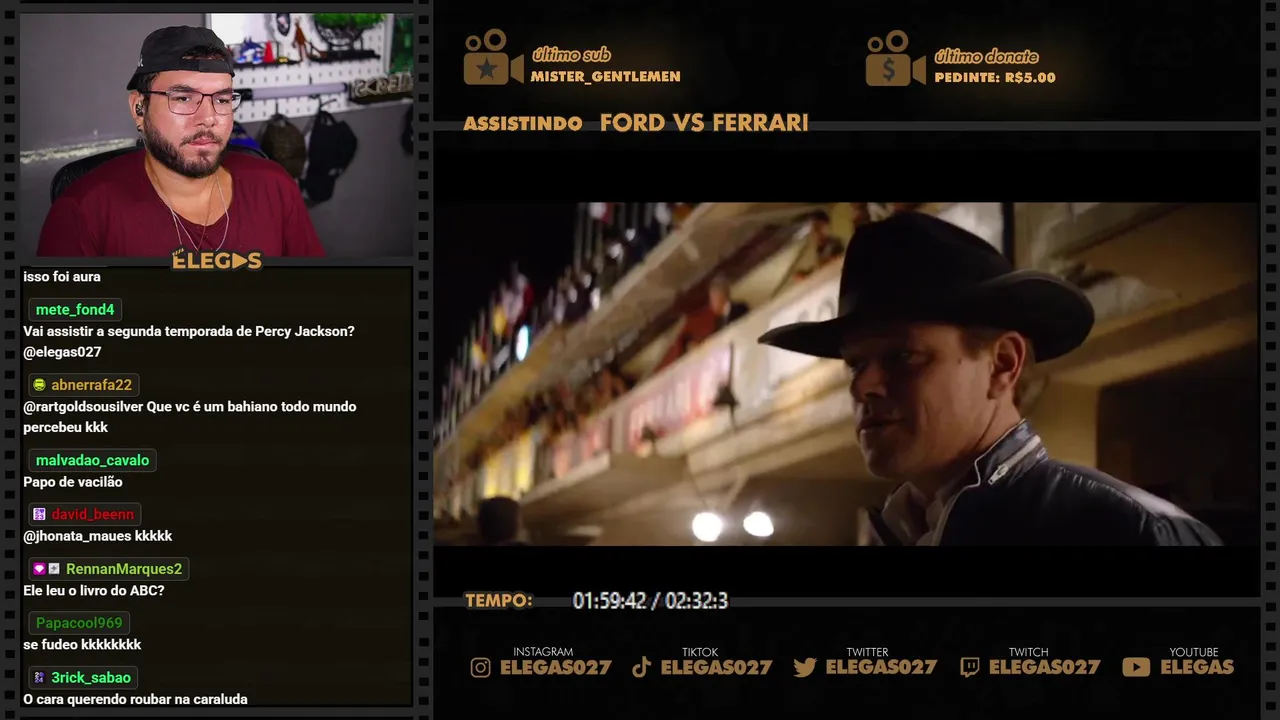
Task: Select david_beenn username in chat
Action: (x=92, y=514)
